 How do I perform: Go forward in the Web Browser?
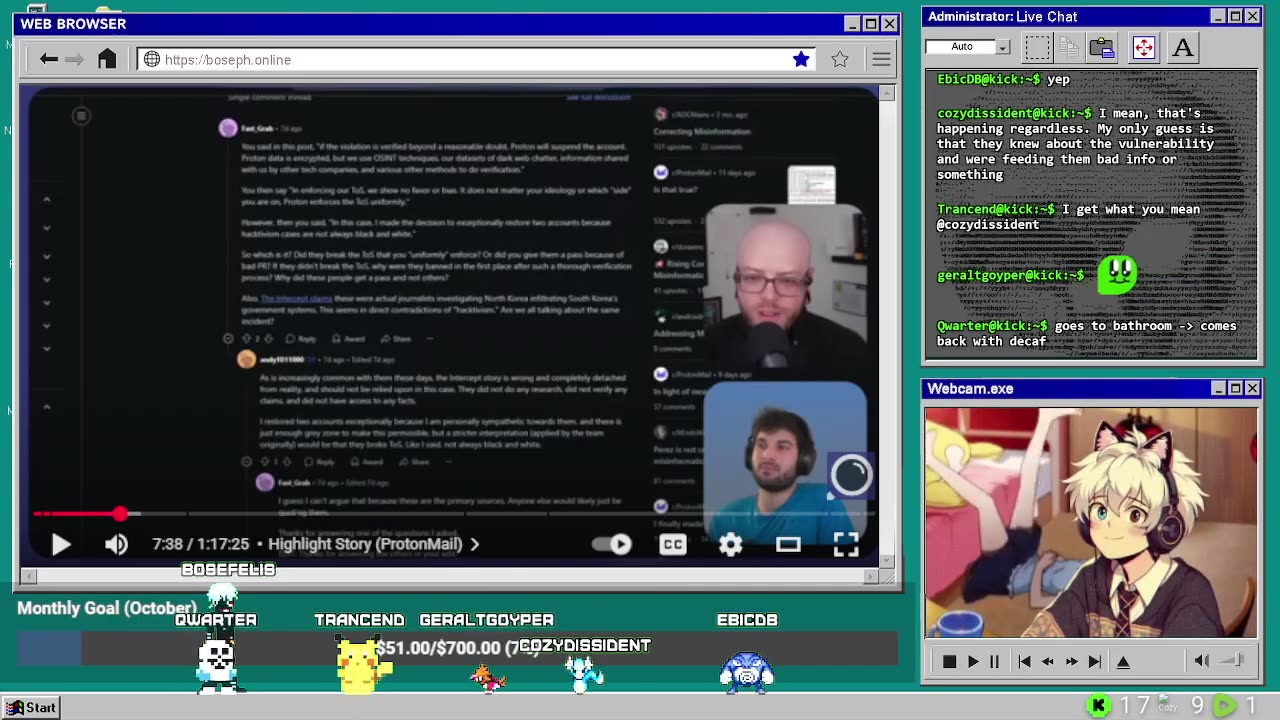(x=75, y=60)
